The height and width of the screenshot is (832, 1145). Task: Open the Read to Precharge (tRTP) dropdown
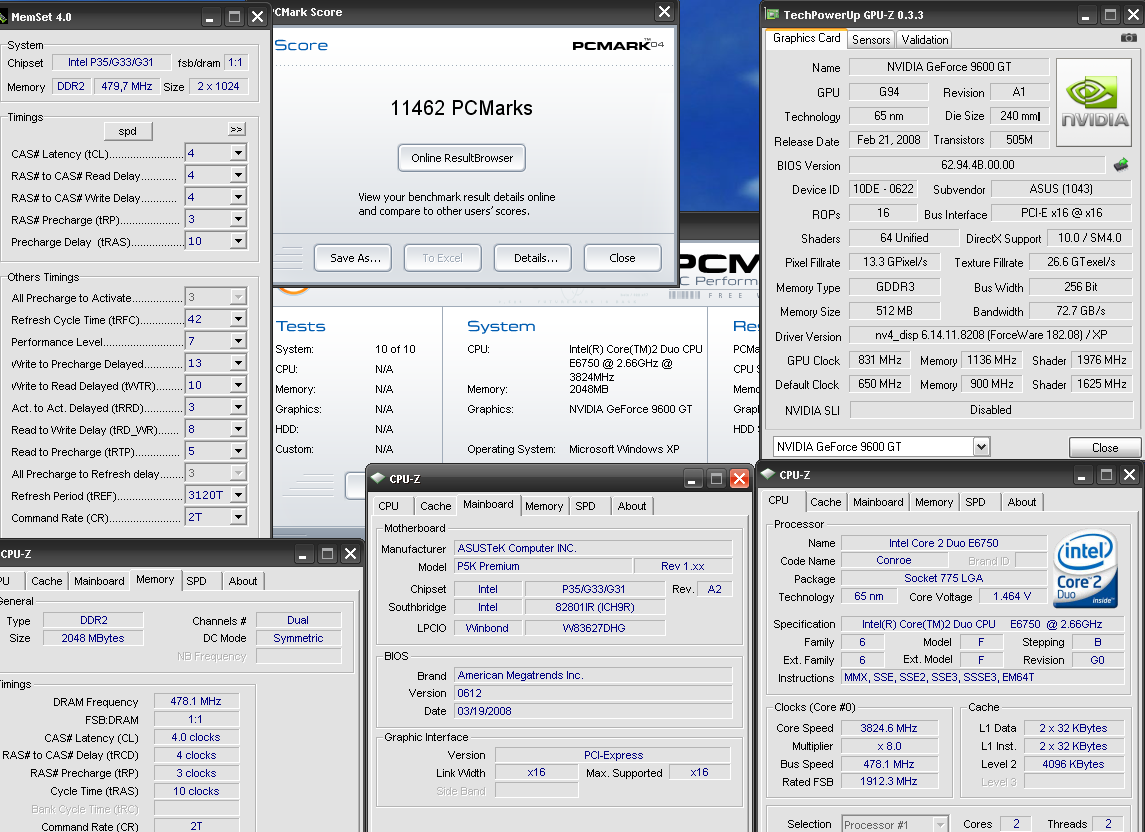click(238, 451)
